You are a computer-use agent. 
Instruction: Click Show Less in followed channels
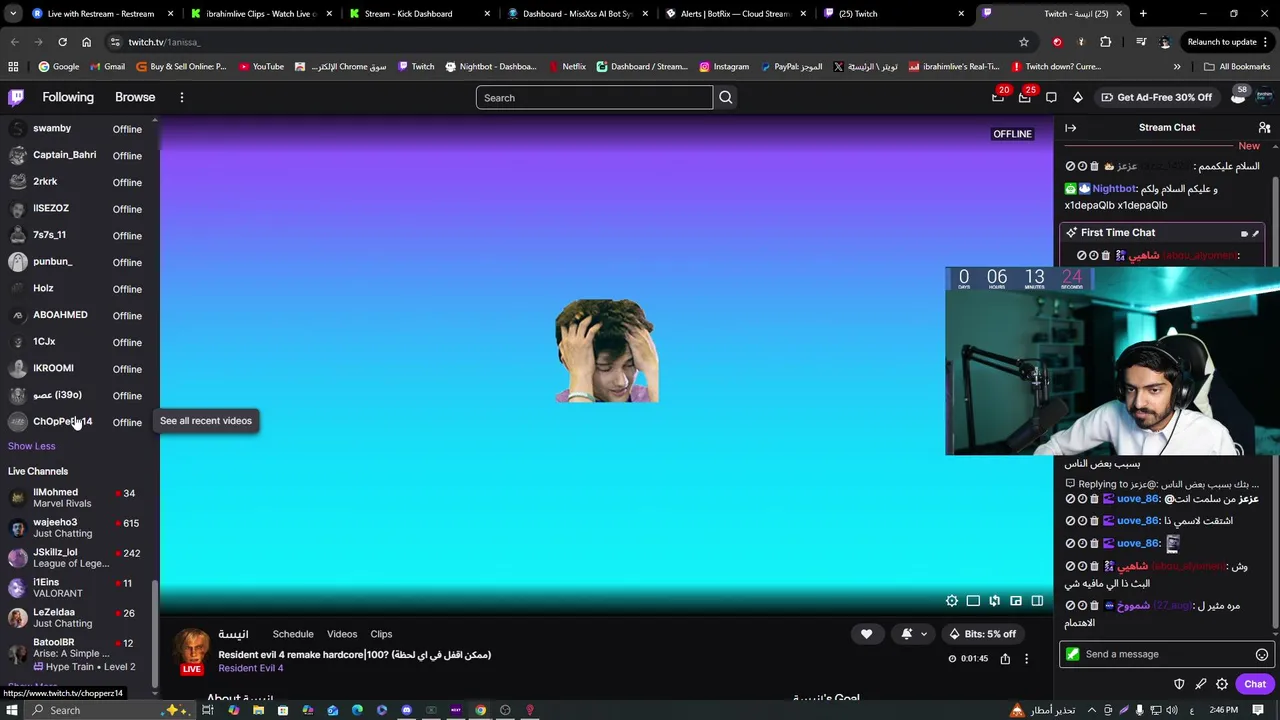pos(32,446)
